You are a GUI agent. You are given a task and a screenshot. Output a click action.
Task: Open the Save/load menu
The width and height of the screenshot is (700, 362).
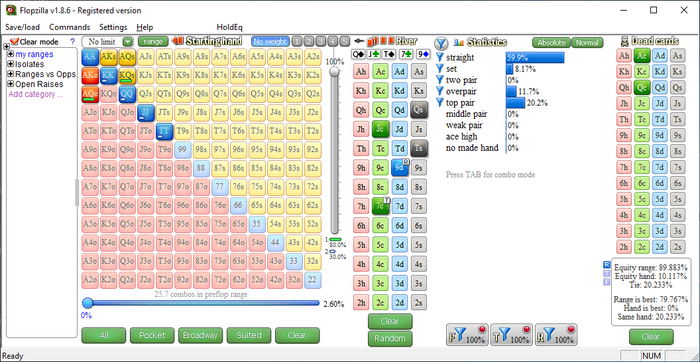(x=22, y=27)
